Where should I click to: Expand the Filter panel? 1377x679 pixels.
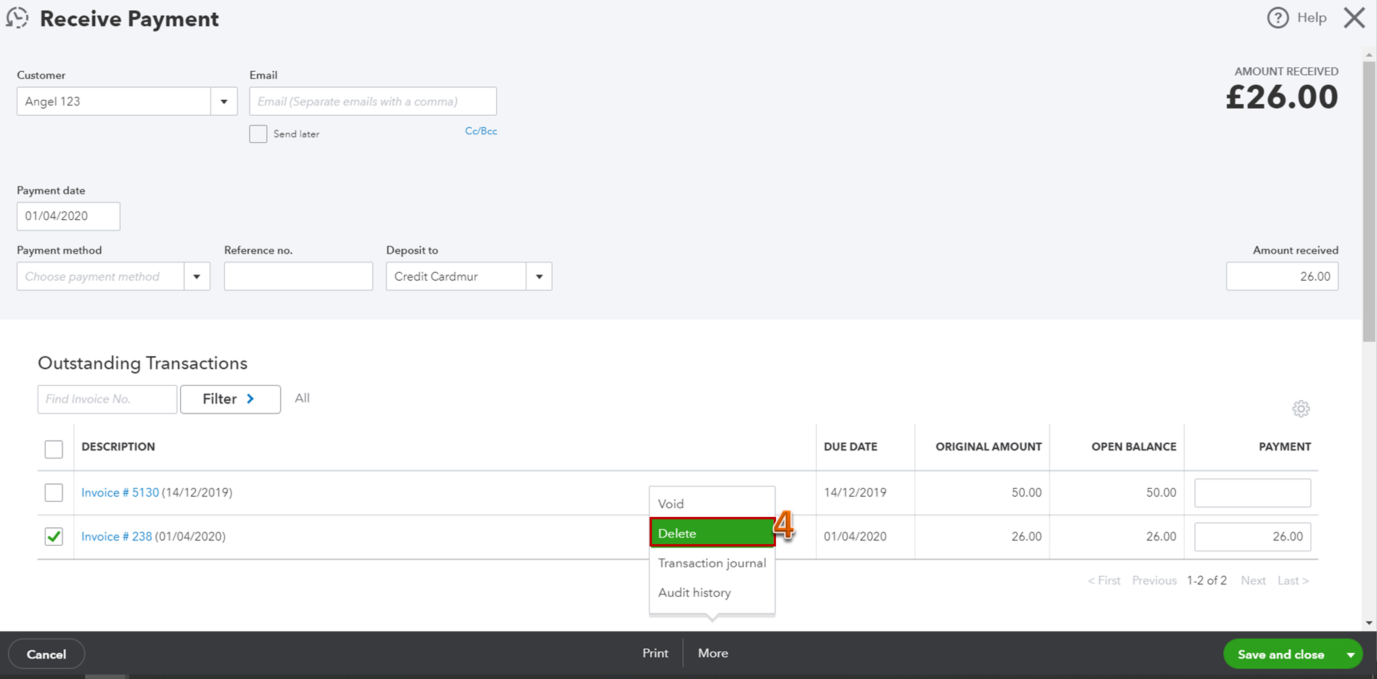coord(230,398)
